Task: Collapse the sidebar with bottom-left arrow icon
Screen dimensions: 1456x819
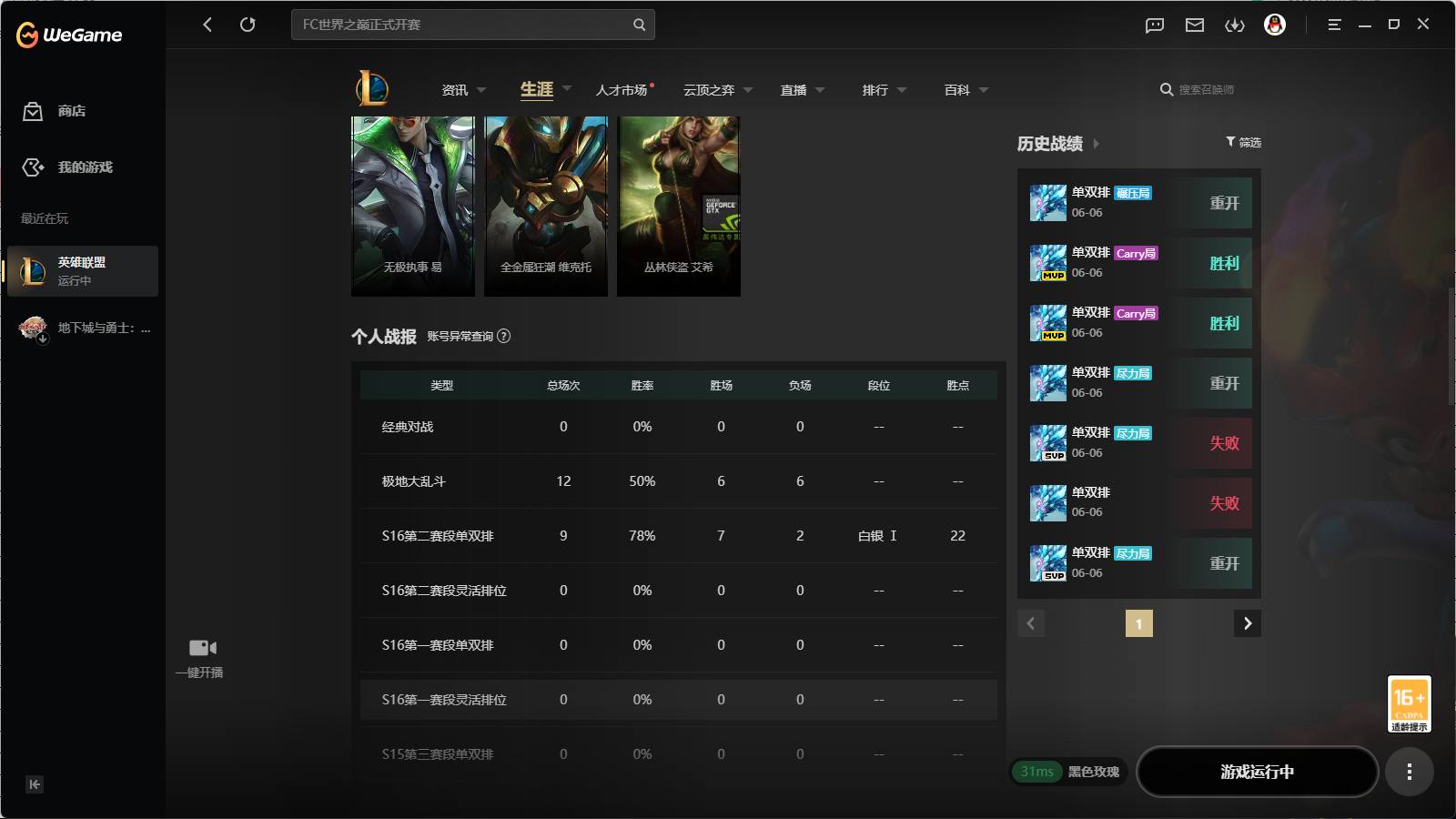Action: [x=35, y=784]
